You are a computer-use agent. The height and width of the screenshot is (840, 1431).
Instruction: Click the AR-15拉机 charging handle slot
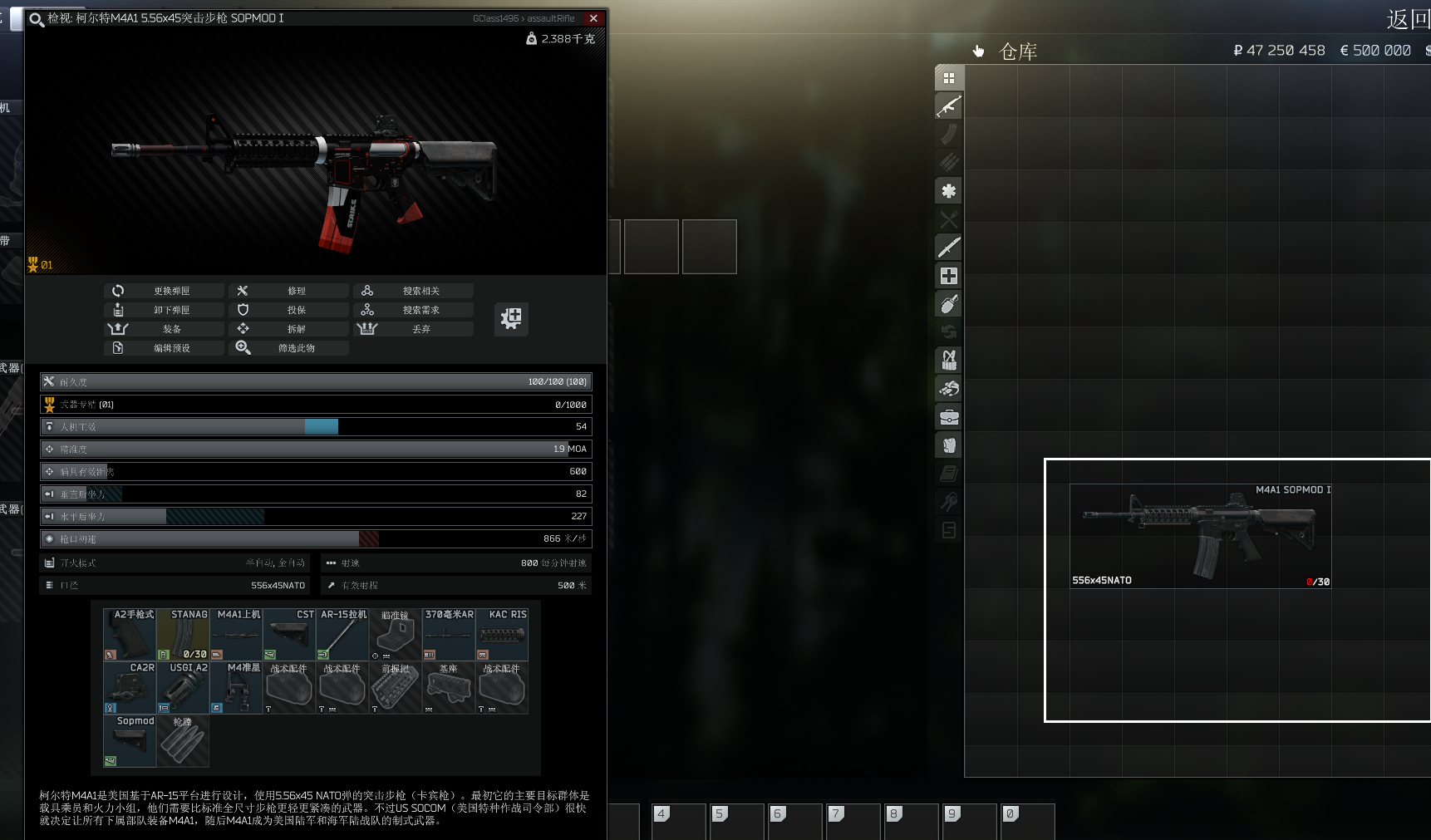pos(342,634)
